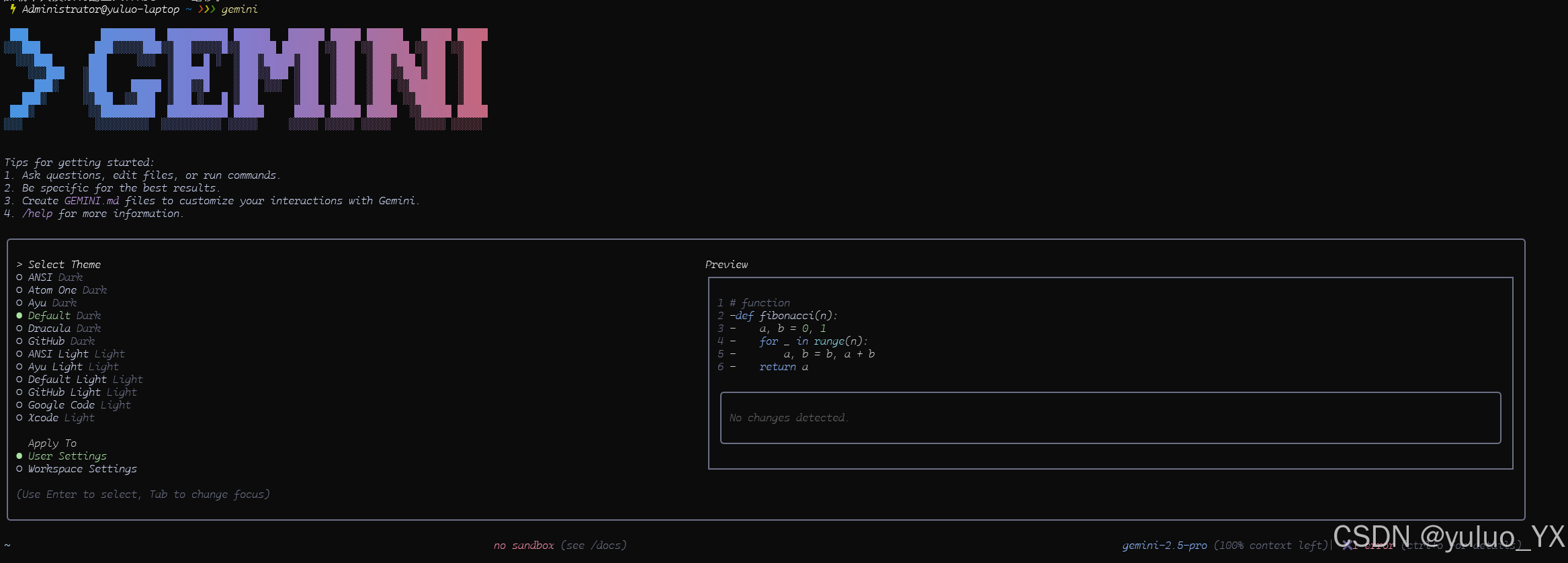Click the GEMINI.md file name in tips
This screenshot has height=563, width=1568.
92,201
